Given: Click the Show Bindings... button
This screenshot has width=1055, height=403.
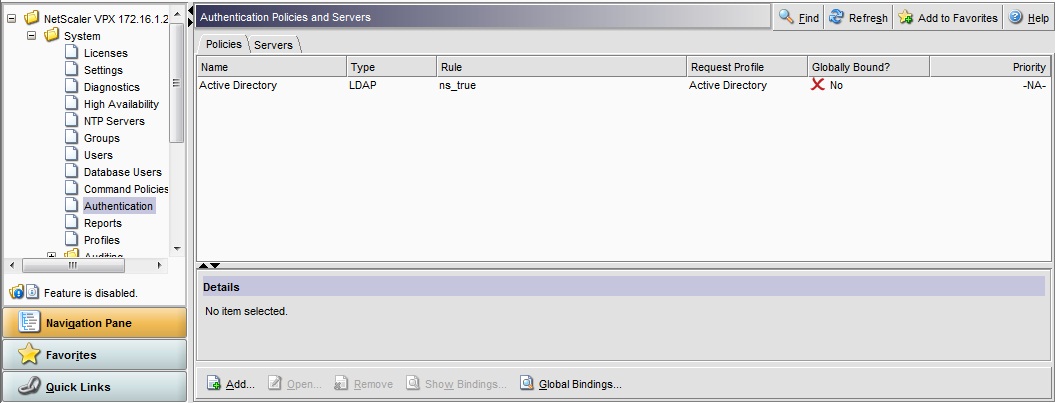Looking at the screenshot, I should [x=456, y=384].
